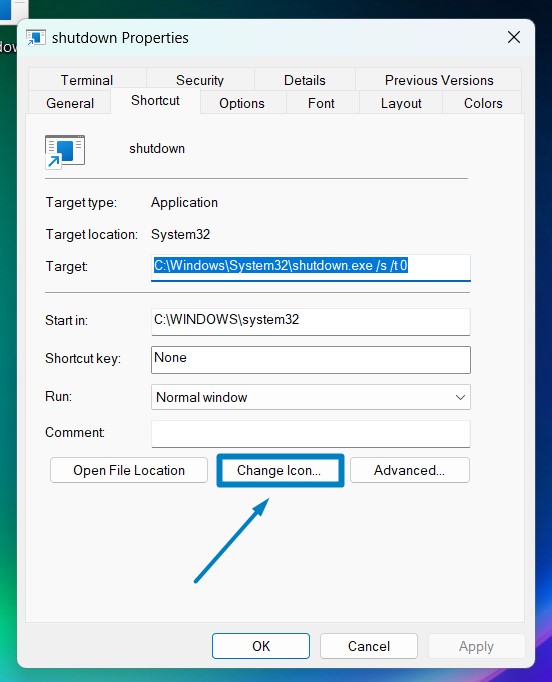Click the title bar shortcut icon
The height and width of the screenshot is (682, 552).
(36, 38)
